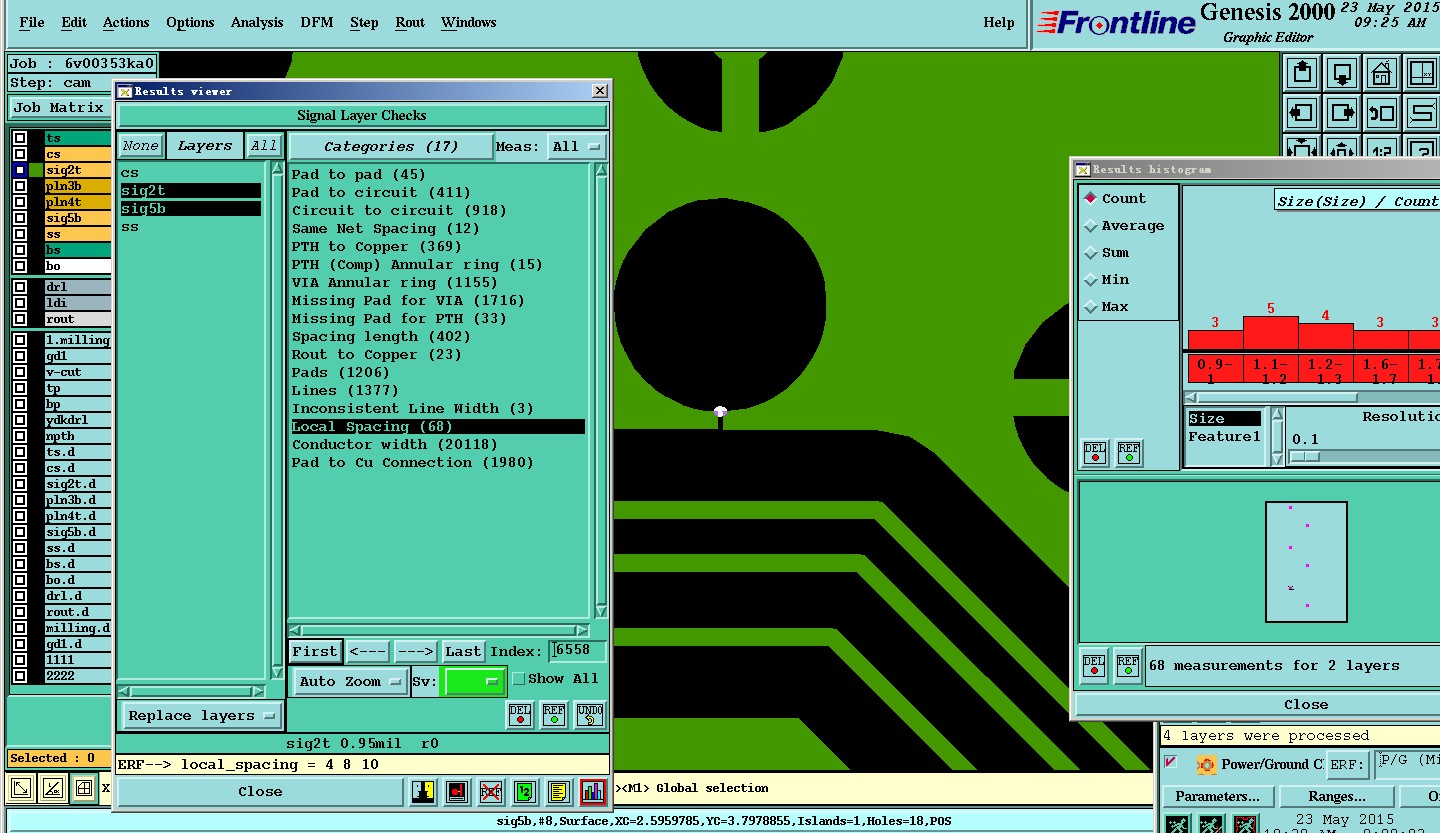Click the All layers button
The height and width of the screenshot is (833, 1440).
264,146
